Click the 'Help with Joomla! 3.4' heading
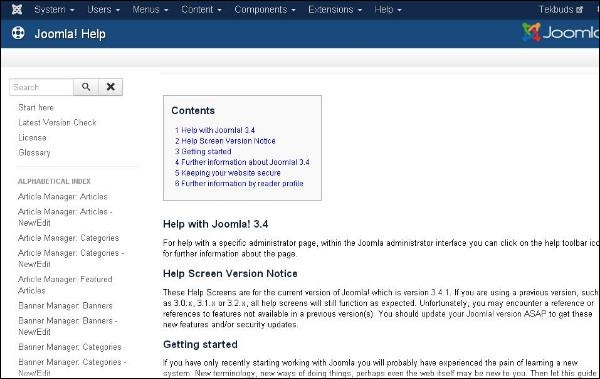The width and height of the screenshot is (600, 379). click(x=216, y=224)
